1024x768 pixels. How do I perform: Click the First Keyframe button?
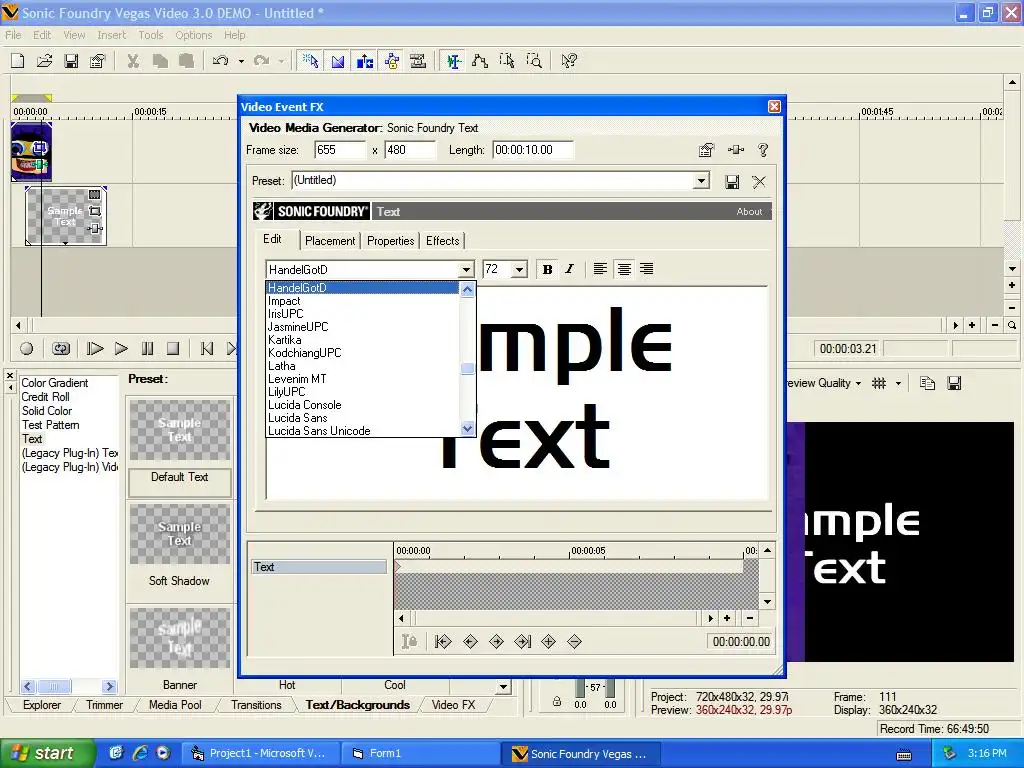443,642
